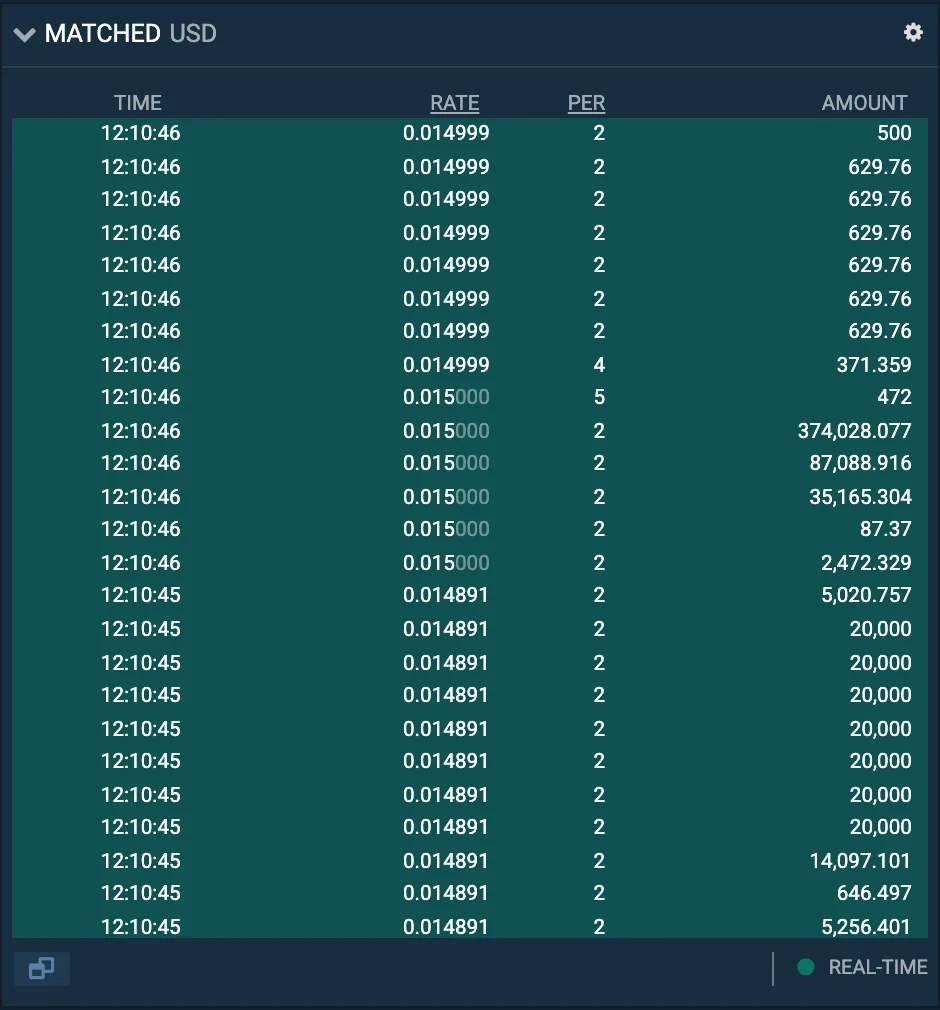Select the row with amount 500

pyautogui.click(x=470, y=133)
